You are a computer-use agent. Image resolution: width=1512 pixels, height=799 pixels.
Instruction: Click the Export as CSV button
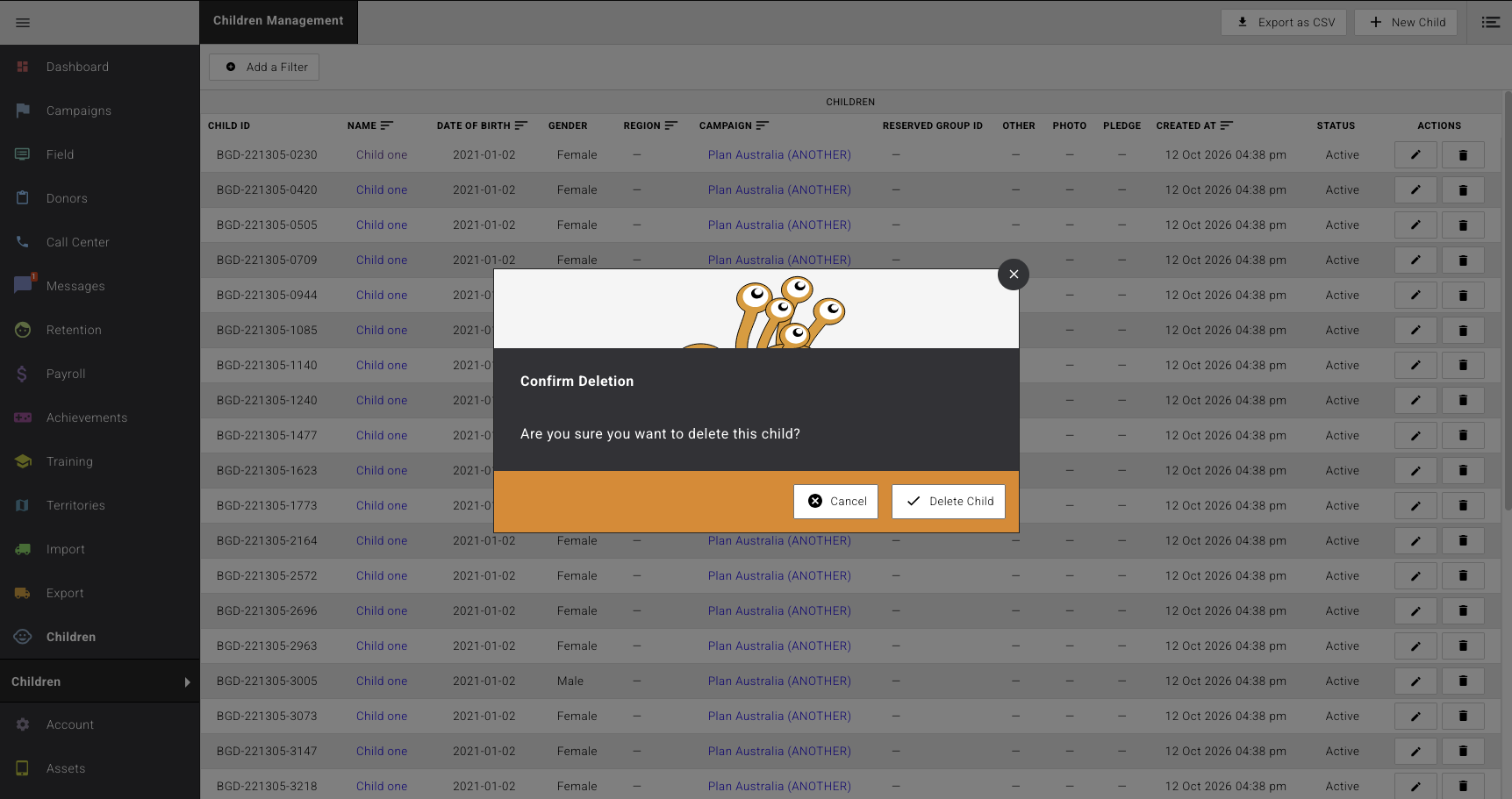(1284, 23)
